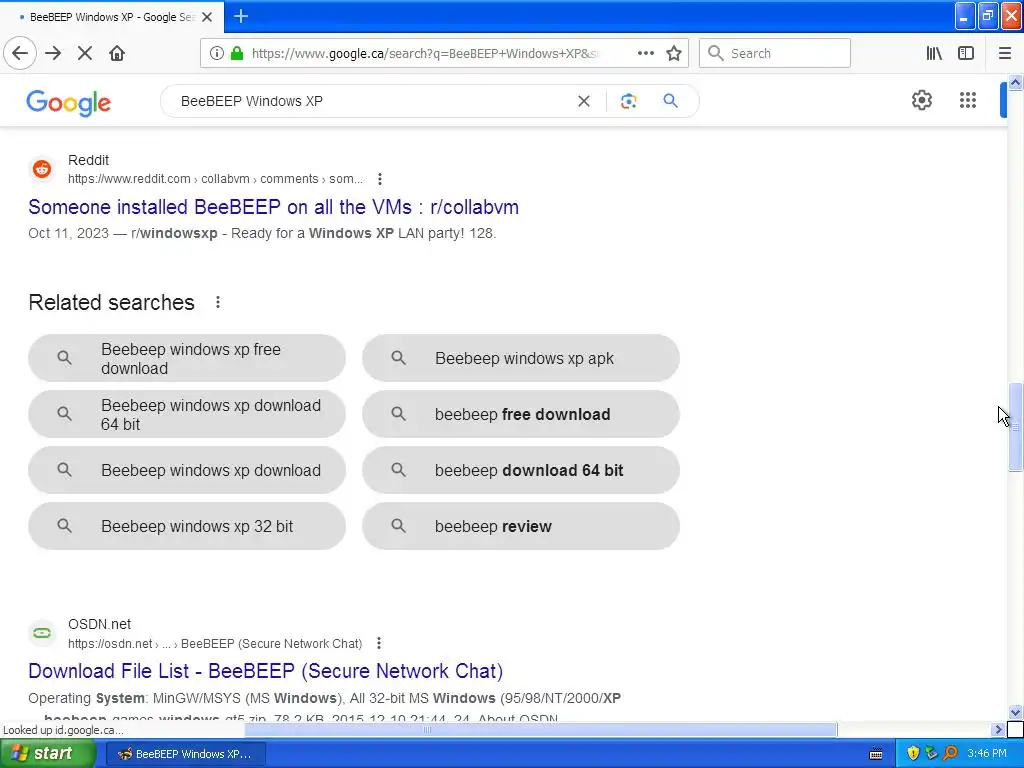The image size is (1024, 768).
Task: Submit Google search with magnifier icon
Action: (670, 101)
